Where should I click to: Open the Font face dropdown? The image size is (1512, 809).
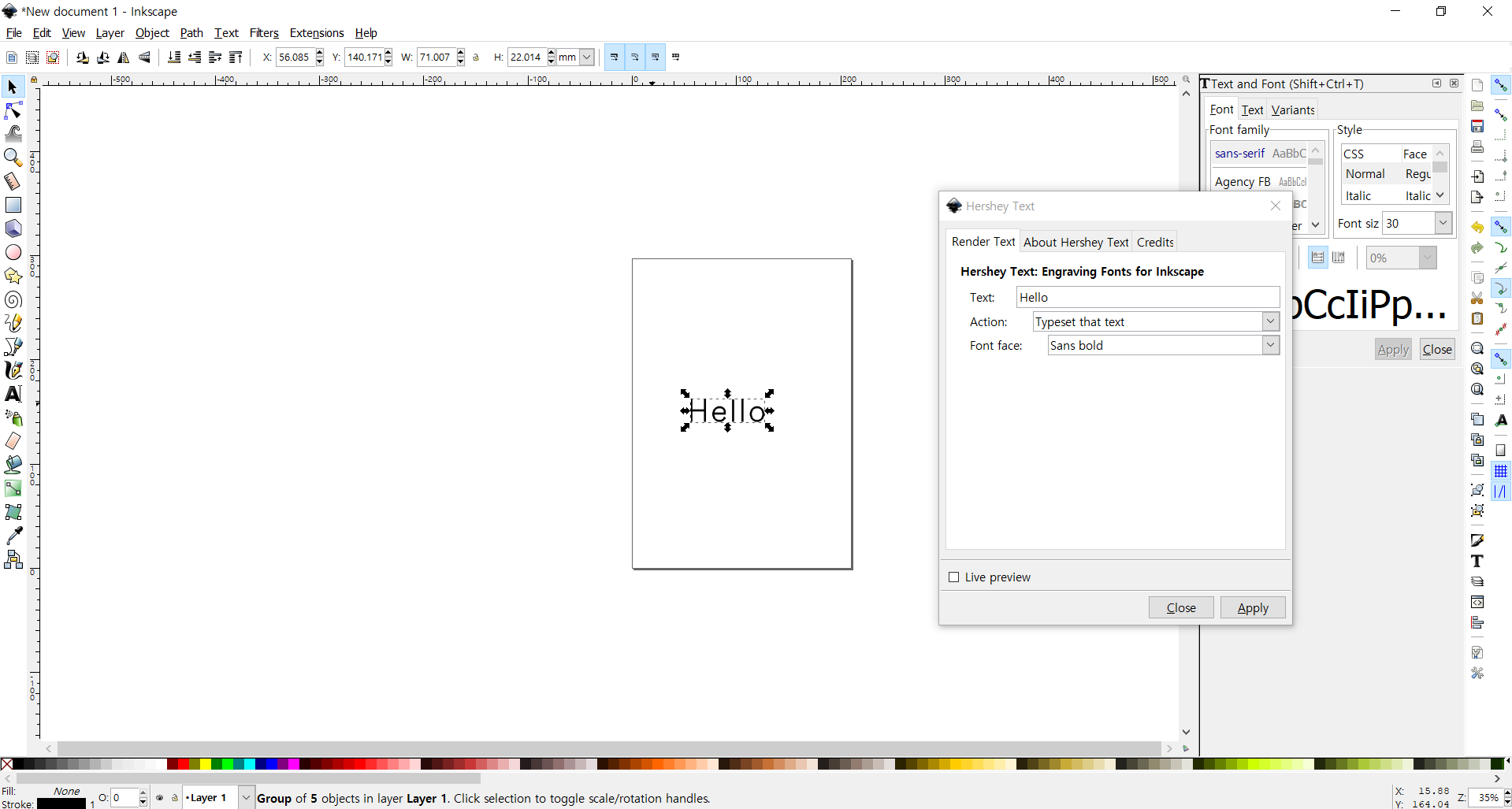tap(1270, 345)
